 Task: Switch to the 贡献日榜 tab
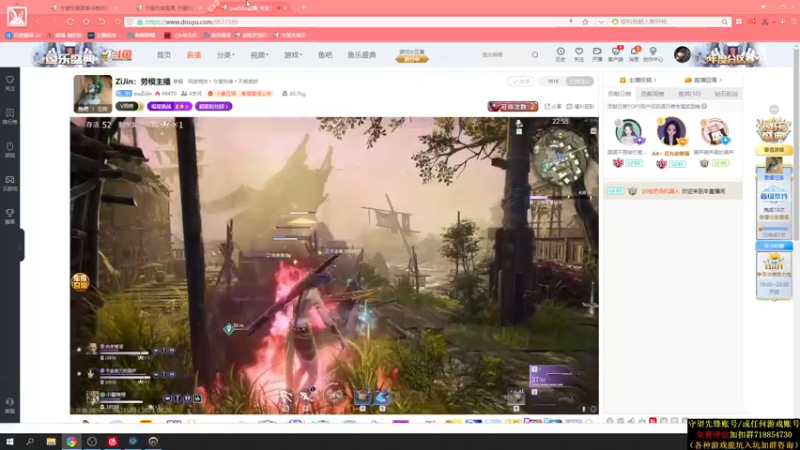coord(619,94)
